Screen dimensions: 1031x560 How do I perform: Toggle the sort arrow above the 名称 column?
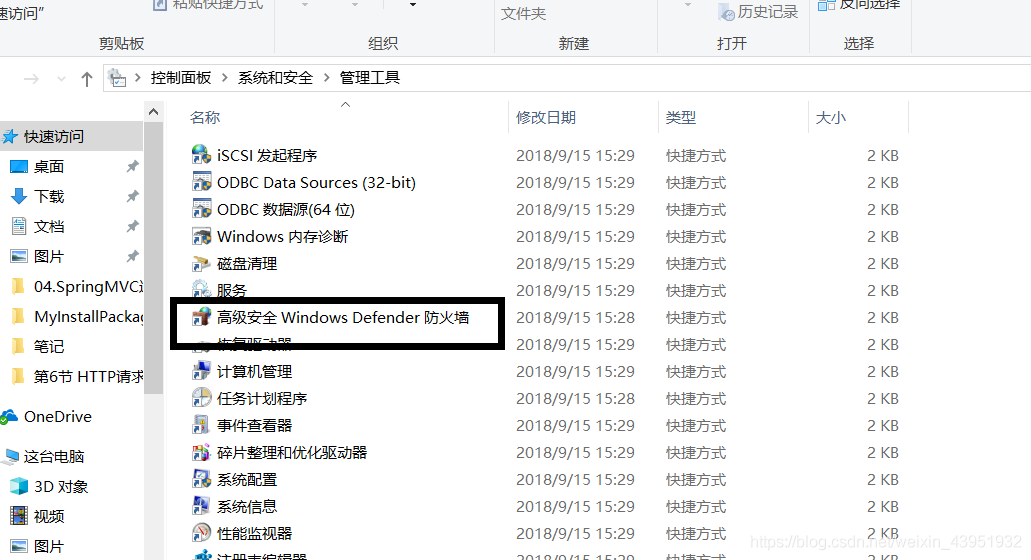click(x=345, y=105)
